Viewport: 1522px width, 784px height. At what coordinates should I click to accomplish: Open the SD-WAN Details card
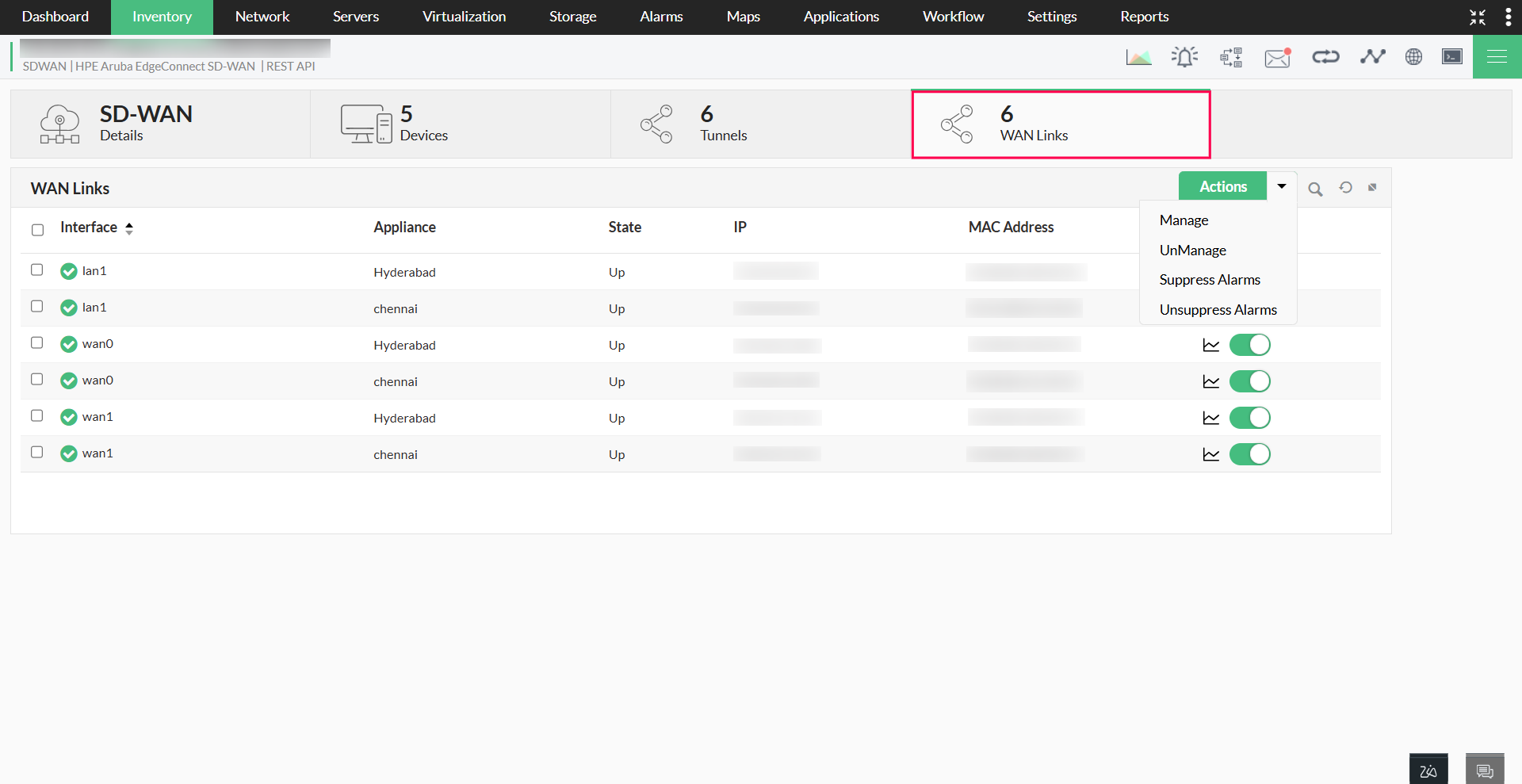(x=160, y=124)
